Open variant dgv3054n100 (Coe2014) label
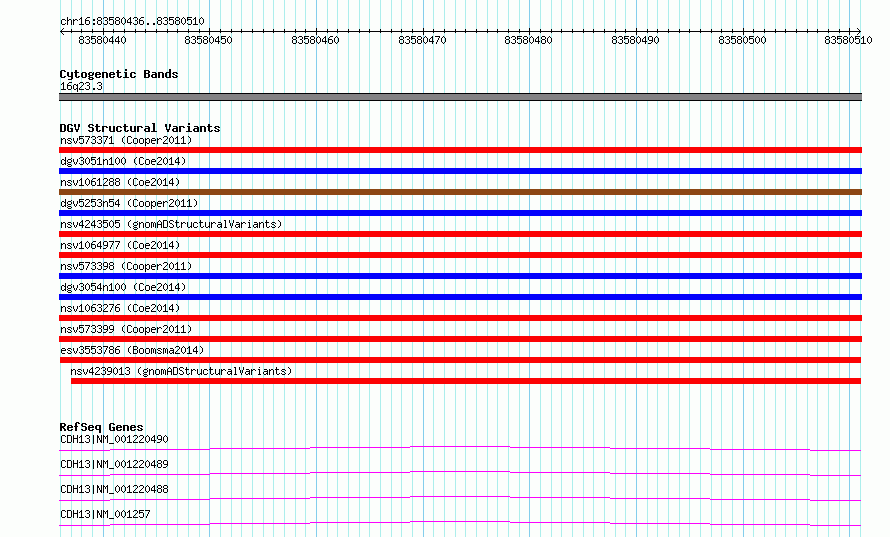 point(123,287)
